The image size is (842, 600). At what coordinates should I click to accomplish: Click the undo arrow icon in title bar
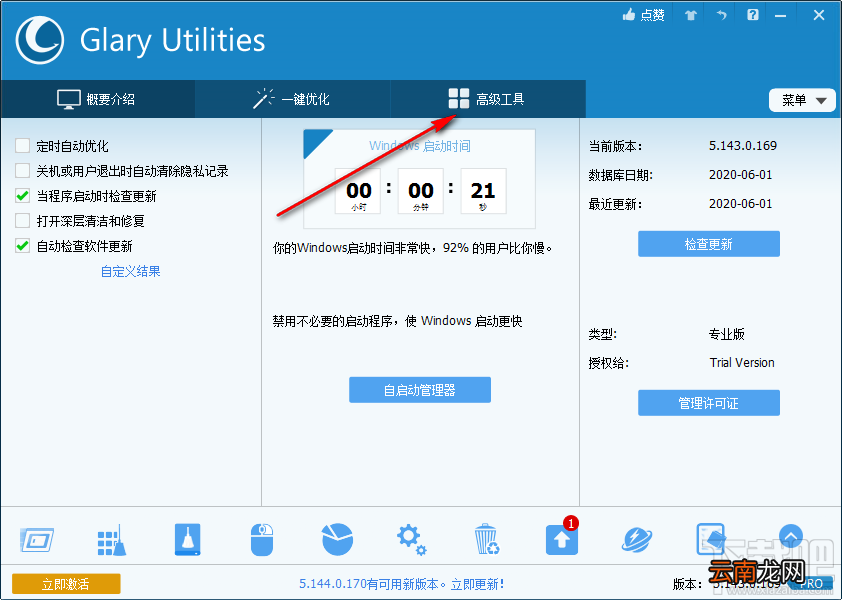click(721, 15)
